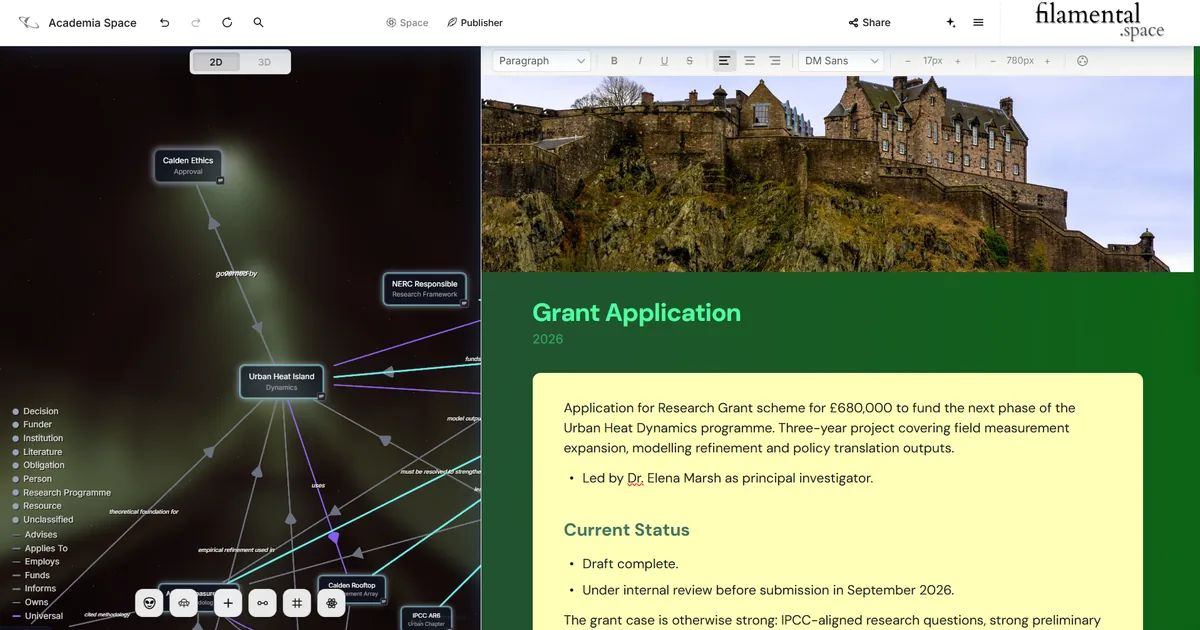Select the Urban Heat Island Dynamics node
The height and width of the screenshot is (630, 1200).
pos(282,381)
